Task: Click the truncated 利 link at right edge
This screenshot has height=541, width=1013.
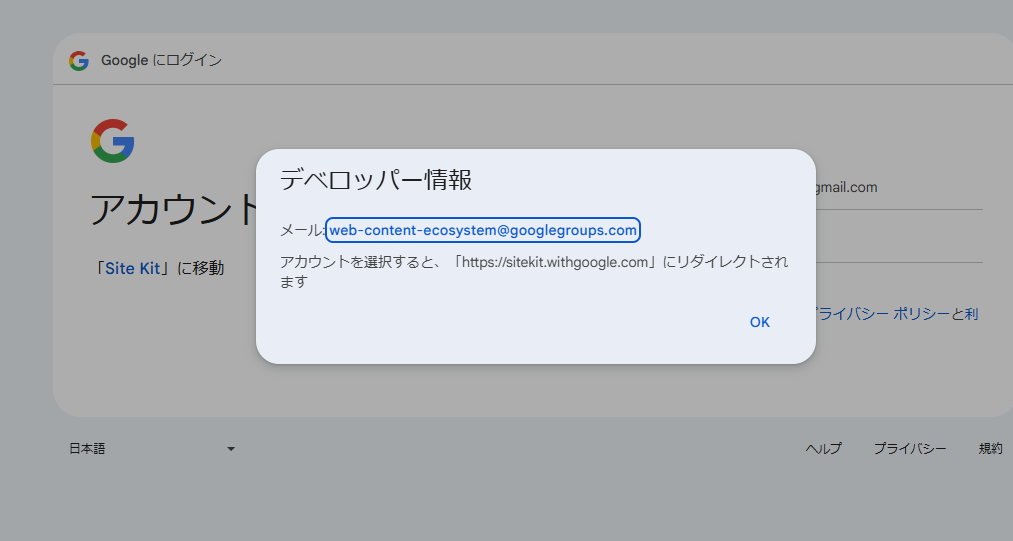Action: point(970,314)
